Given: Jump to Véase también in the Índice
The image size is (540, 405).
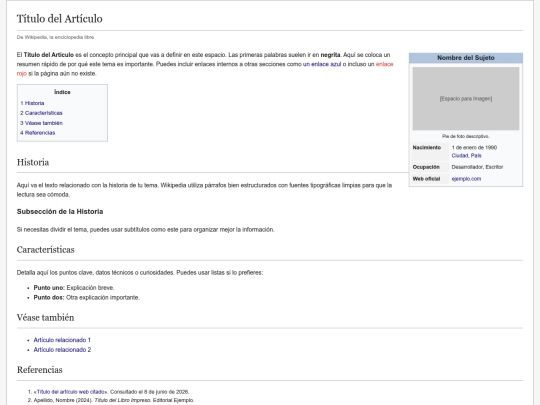Looking at the screenshot, I should pyautogui.click(x=44, y=123).
